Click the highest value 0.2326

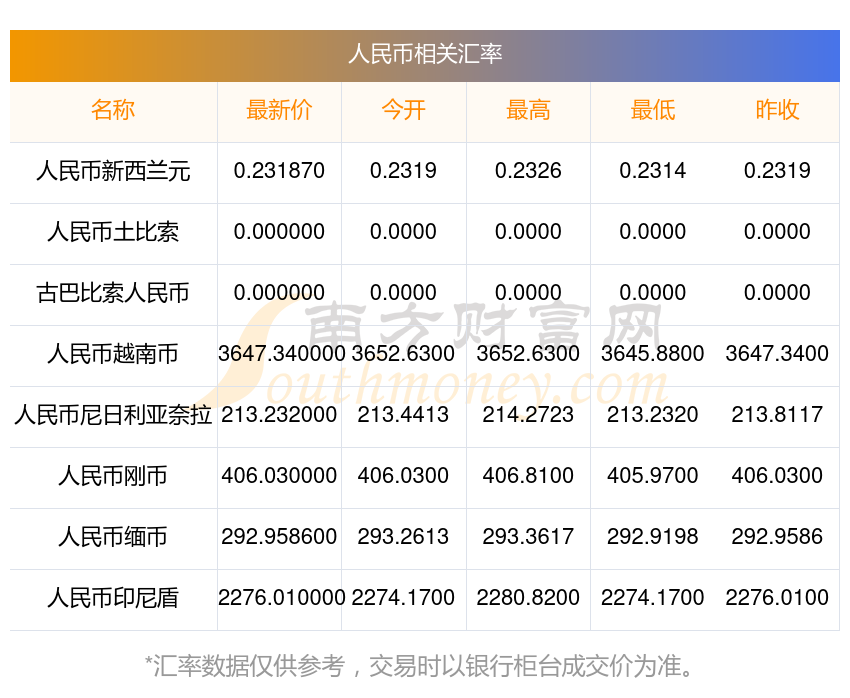point(528,171)
